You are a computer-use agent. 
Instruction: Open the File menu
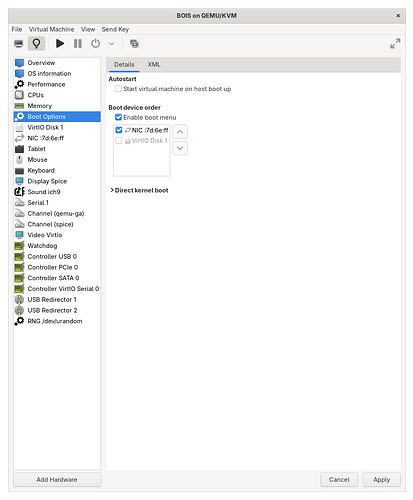17,29
